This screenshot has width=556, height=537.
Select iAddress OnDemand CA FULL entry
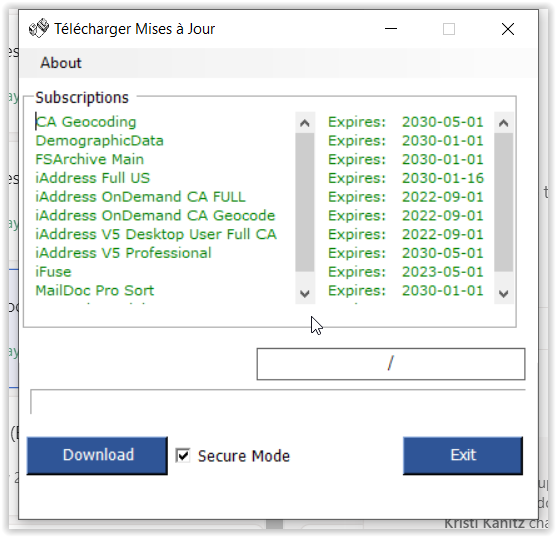pyautogui.click(x=140, y=197)
